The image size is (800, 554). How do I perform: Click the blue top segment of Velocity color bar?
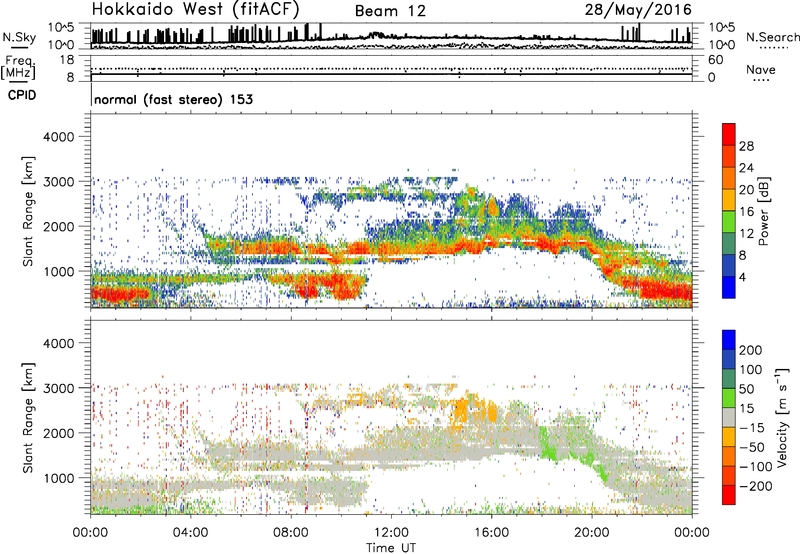[x=729, y=340]
